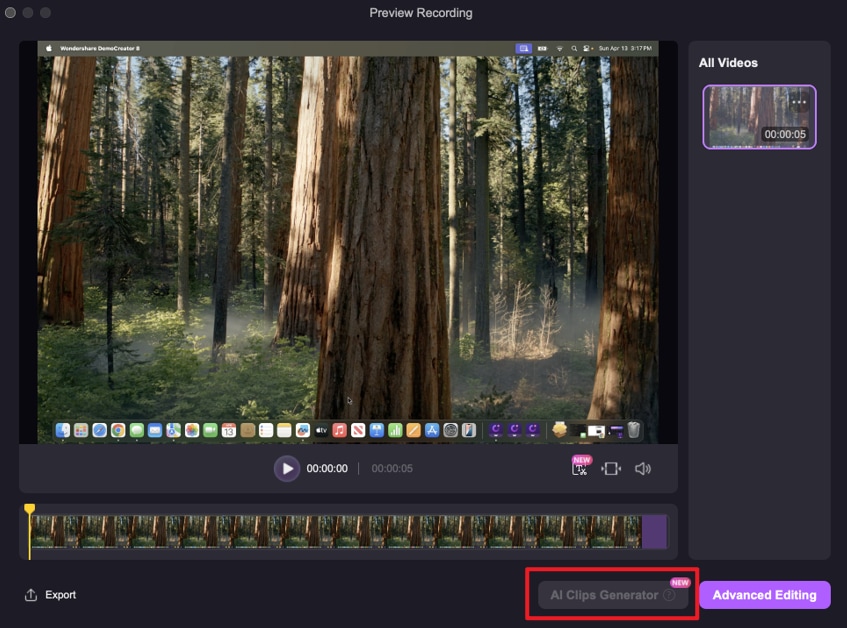This screenshot has height=628, width=847.
Task: Mute the volume with the speaker icon
Action: coord(642,469)
